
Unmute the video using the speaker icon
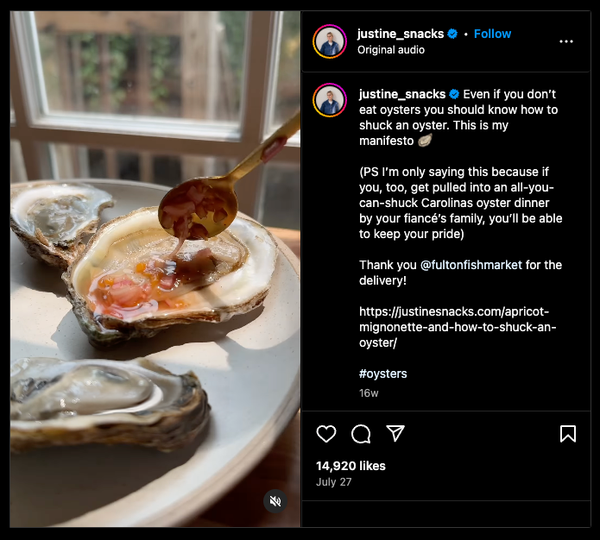point(275,501)
